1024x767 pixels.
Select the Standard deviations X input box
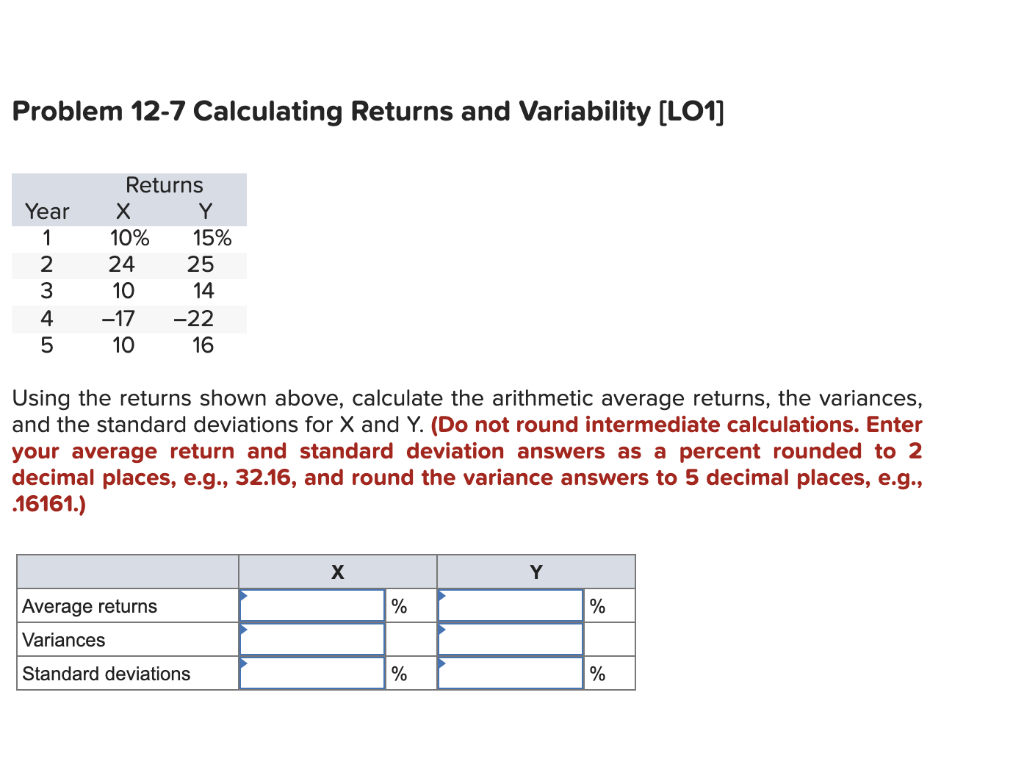pos(311,673)
